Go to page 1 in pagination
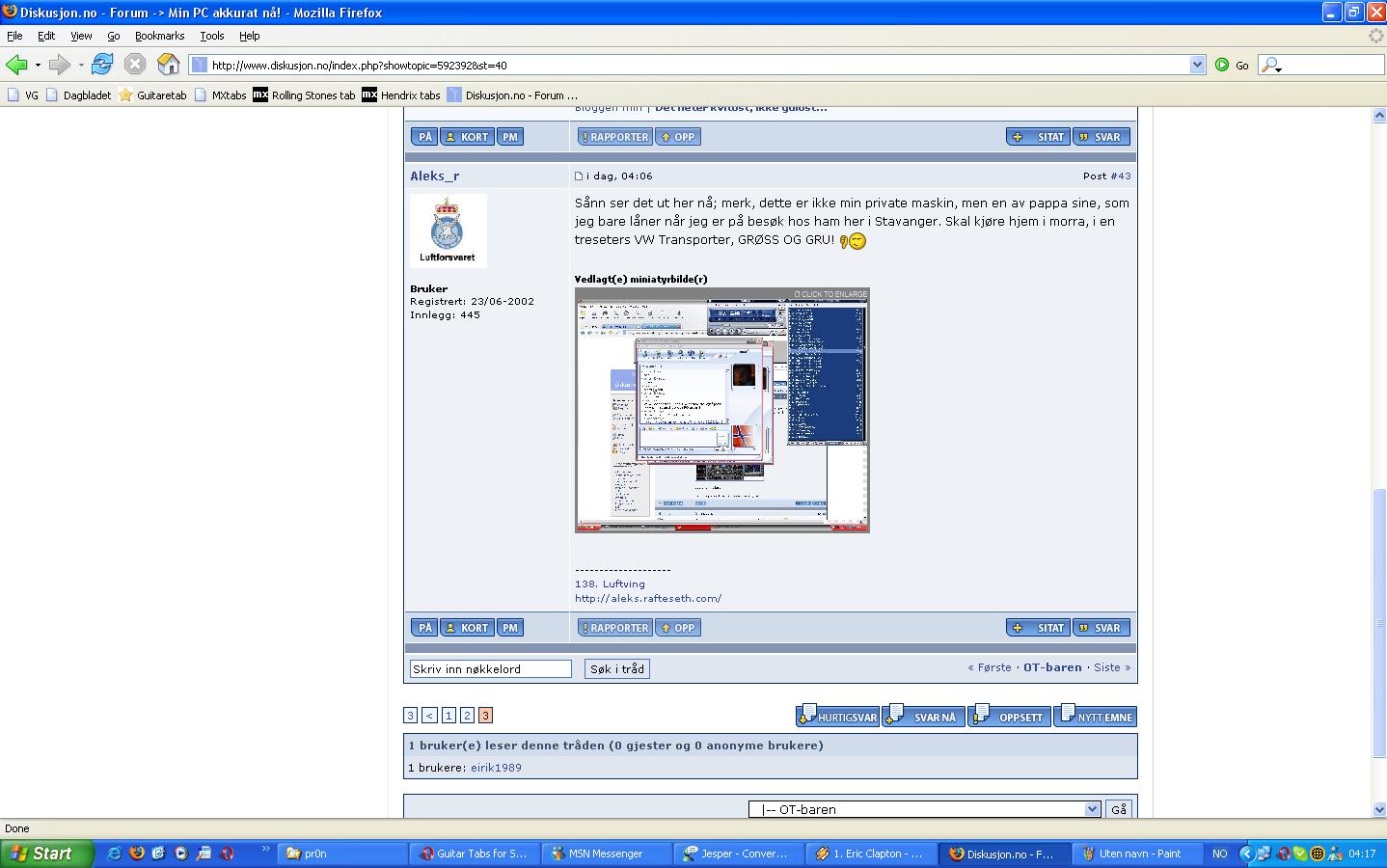Screen dimensions: 1387x868 pyautogui.click(x=449, y=716)
